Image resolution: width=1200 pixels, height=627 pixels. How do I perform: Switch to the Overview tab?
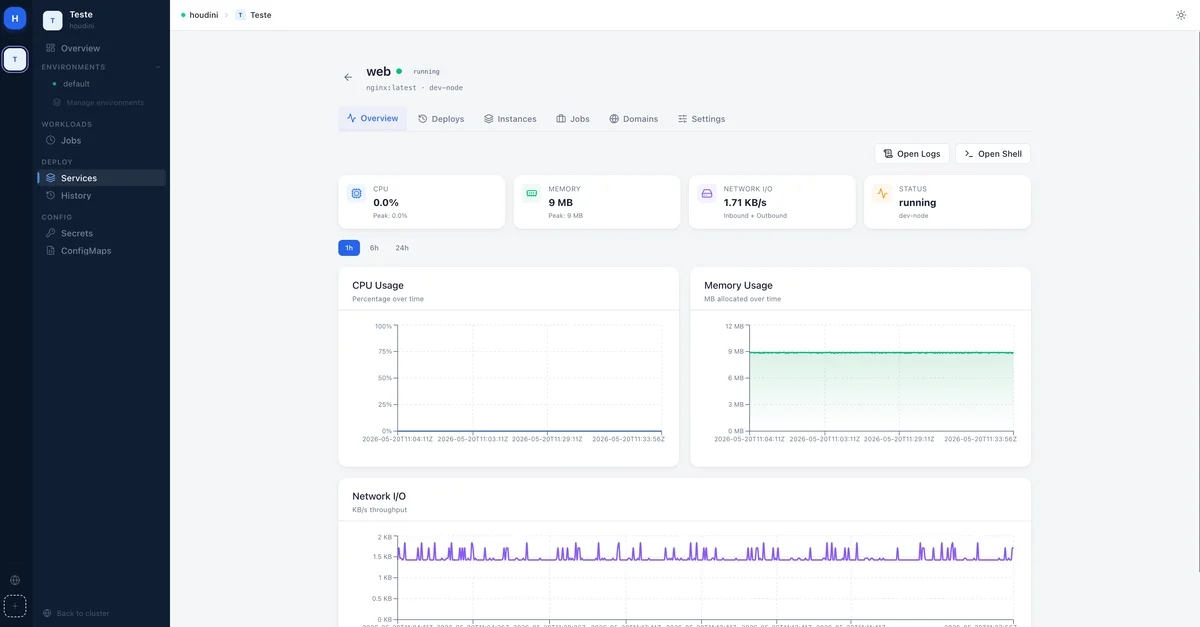372,118
